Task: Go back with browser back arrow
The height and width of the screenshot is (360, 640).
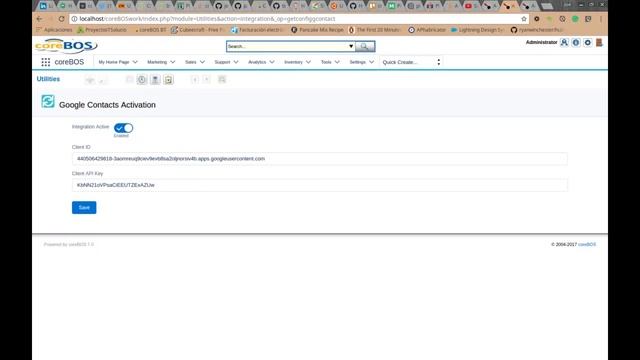Action: pos(40,19)
